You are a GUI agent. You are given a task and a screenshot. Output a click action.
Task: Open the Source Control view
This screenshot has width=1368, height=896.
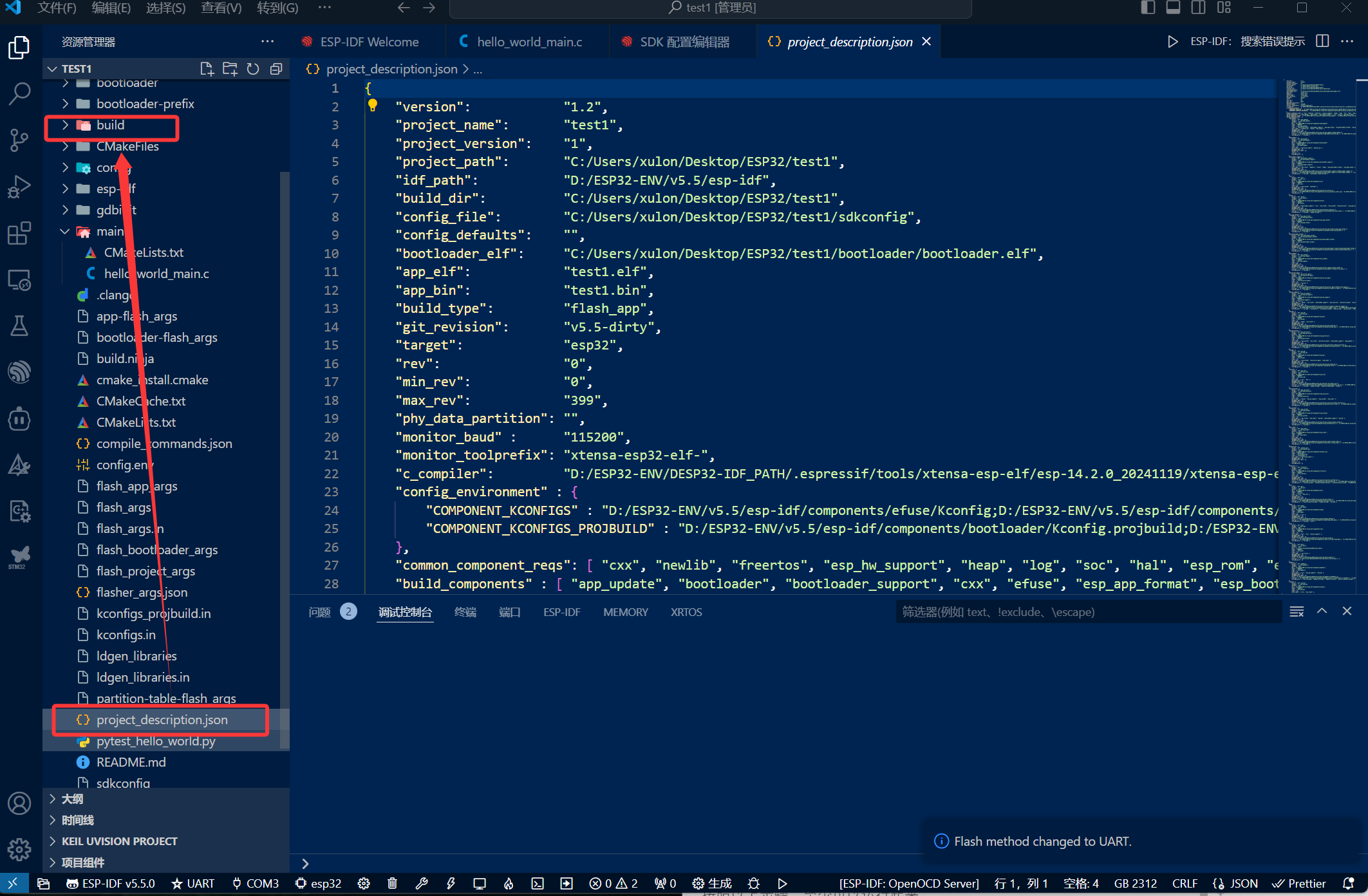[19, 140]
